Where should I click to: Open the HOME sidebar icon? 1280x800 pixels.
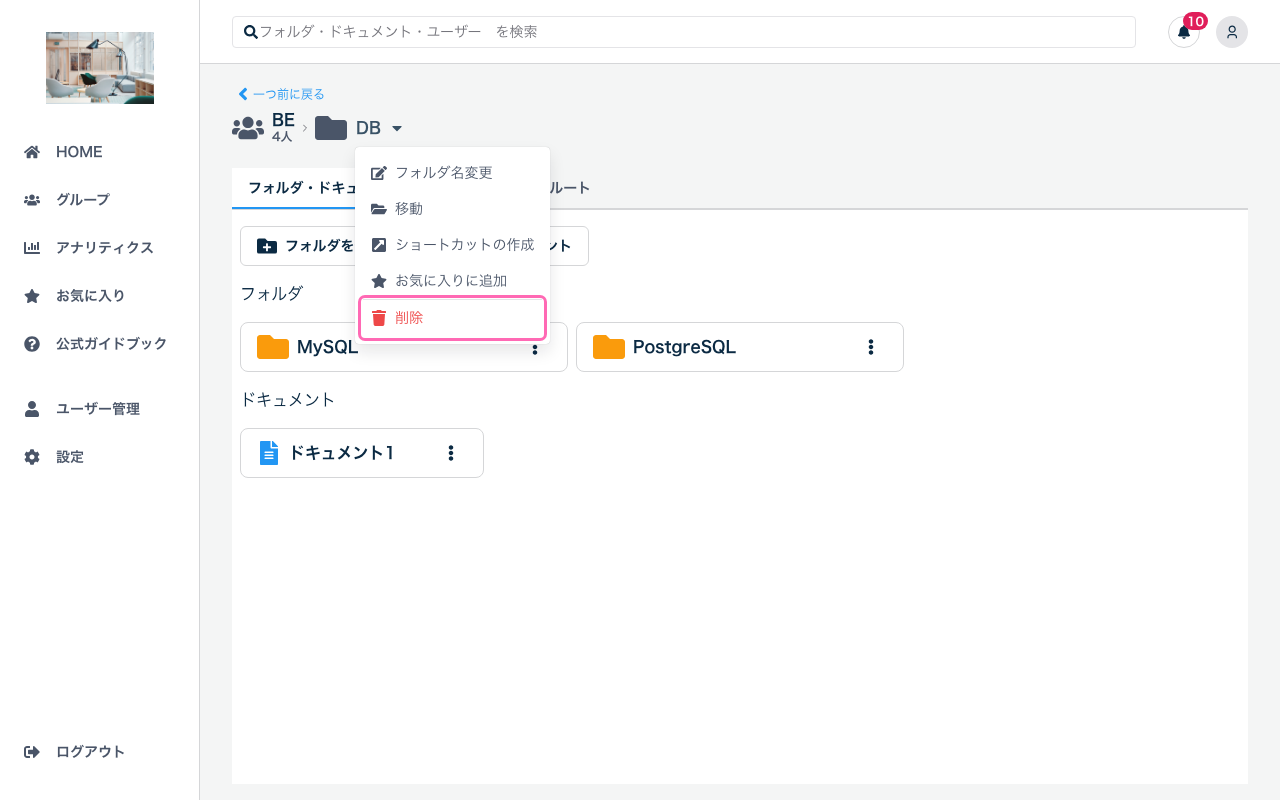coord(33,151)
